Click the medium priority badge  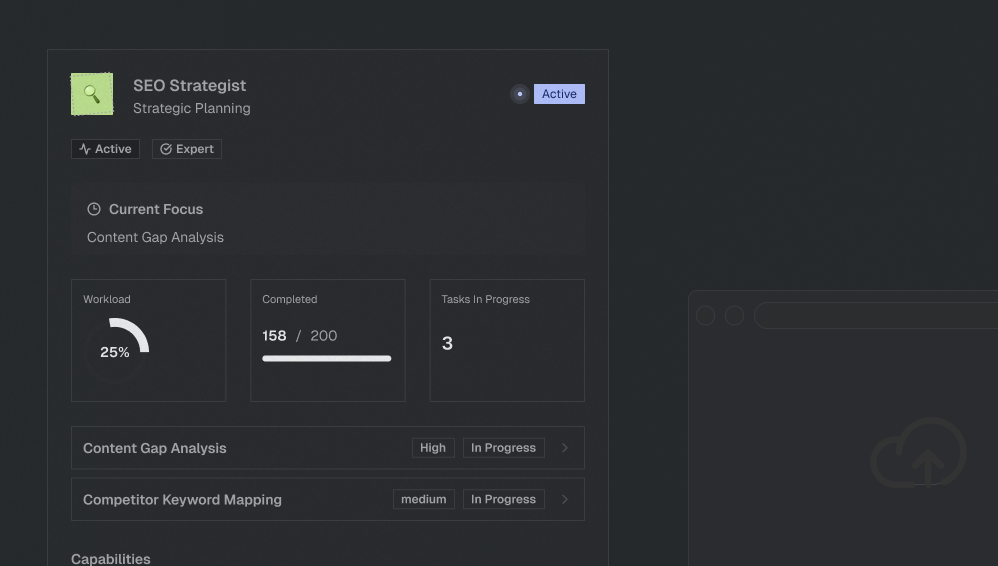click(x=424, y=499)
